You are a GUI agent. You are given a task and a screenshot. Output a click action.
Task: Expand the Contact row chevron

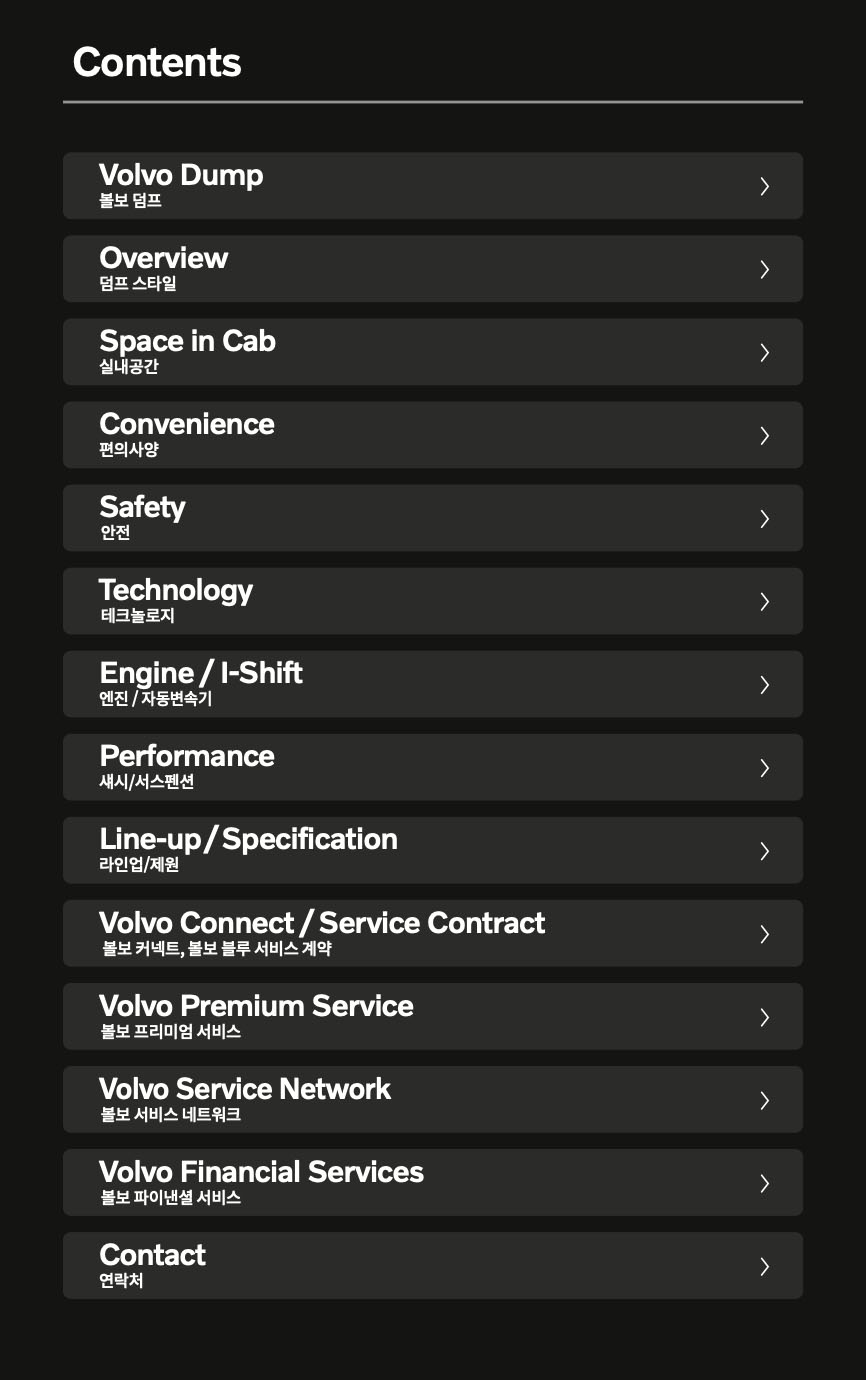coord(764,1266)
